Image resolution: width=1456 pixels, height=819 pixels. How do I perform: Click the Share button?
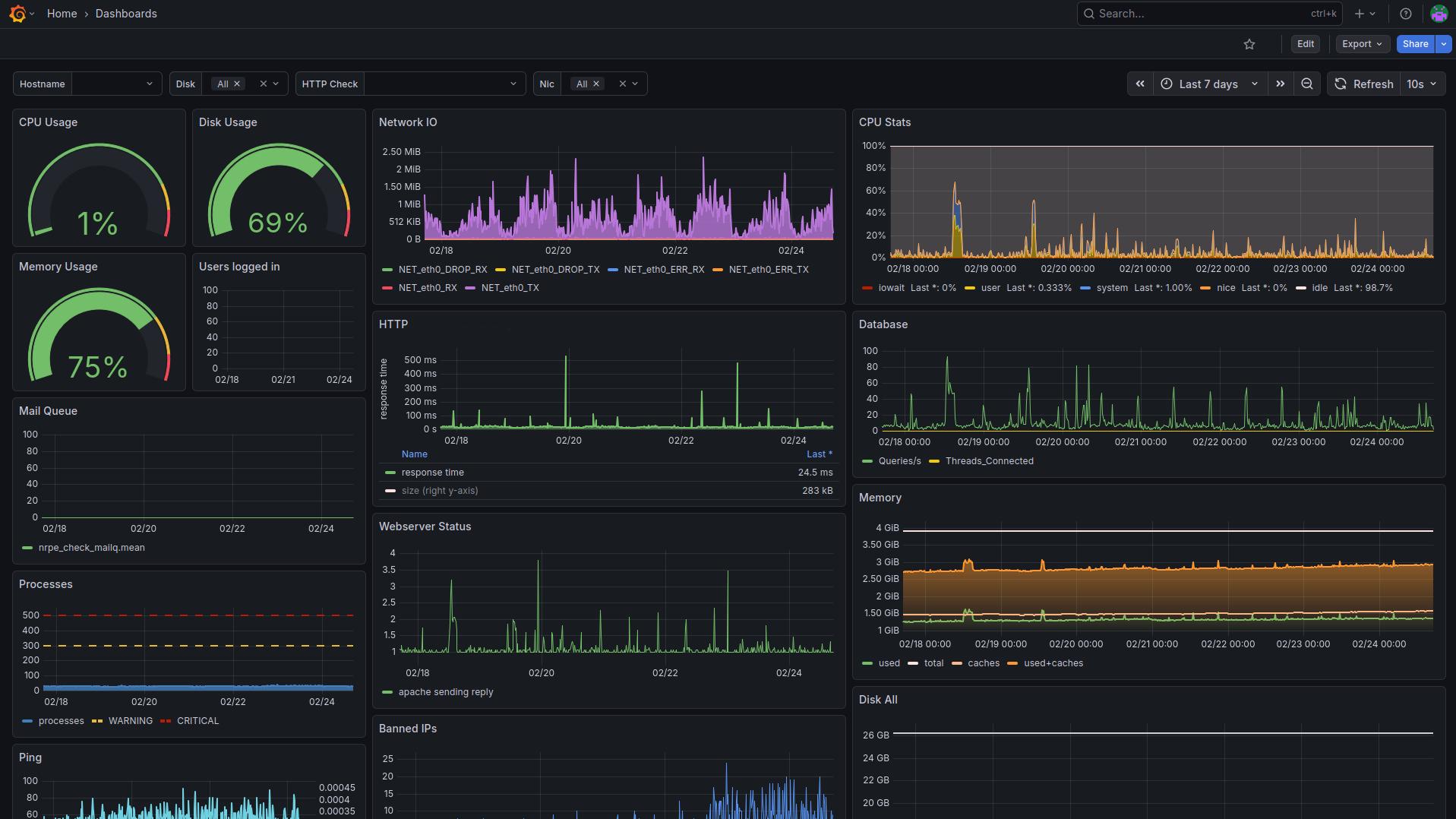pyautogui.click(x=1415, y=44)
